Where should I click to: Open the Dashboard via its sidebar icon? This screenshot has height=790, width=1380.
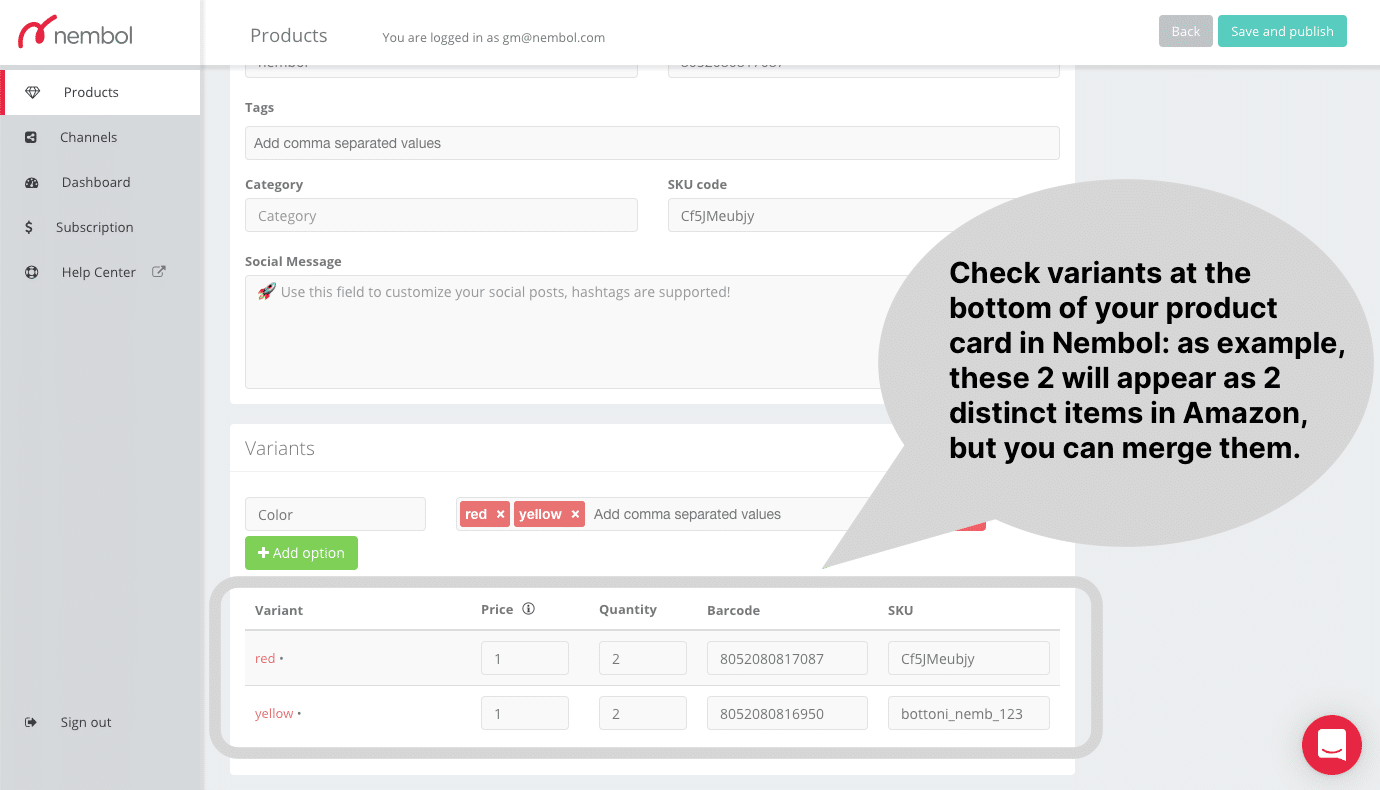click(x=31, y=181)
